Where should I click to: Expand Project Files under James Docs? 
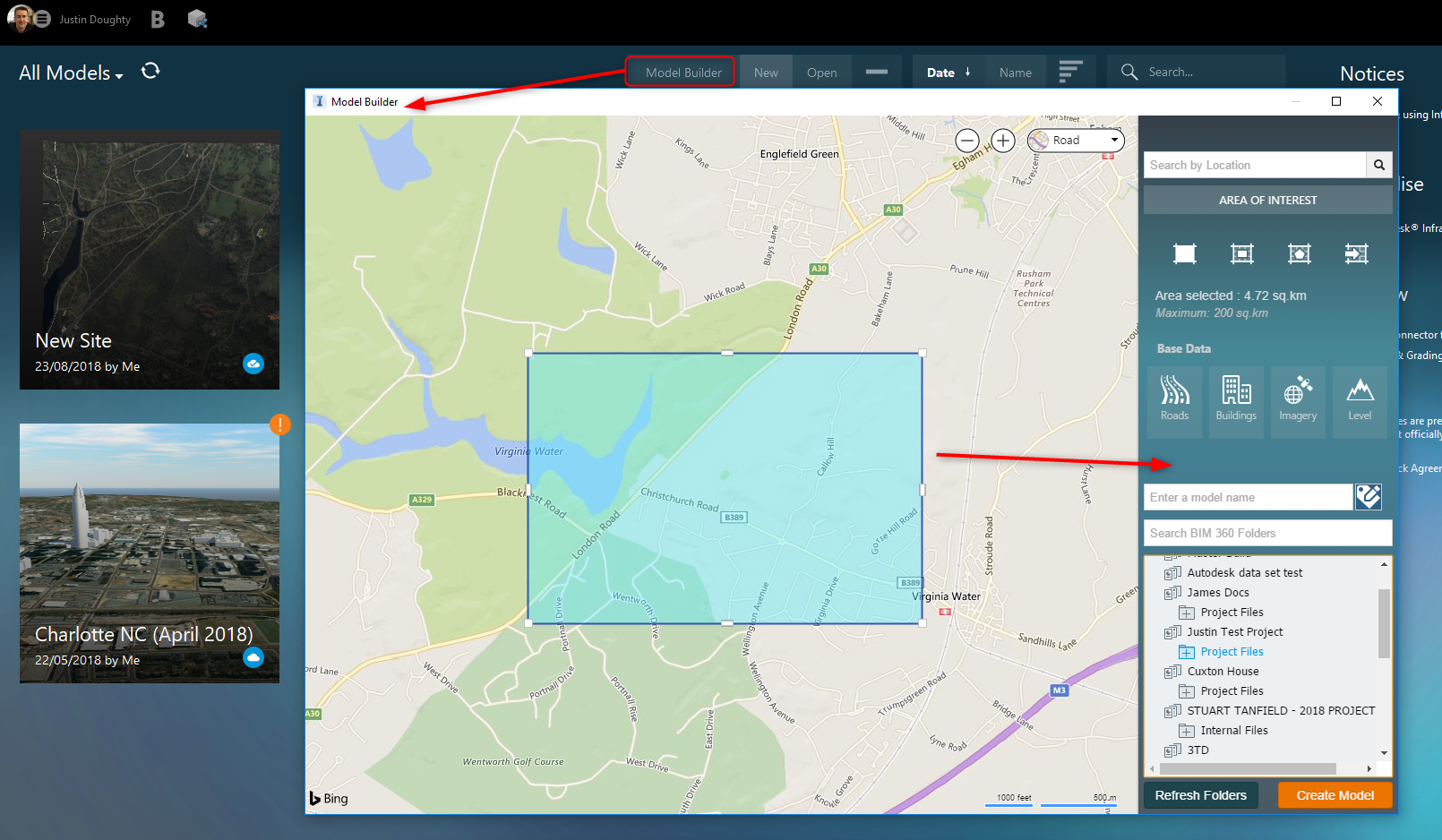(x=1187, y=613)
